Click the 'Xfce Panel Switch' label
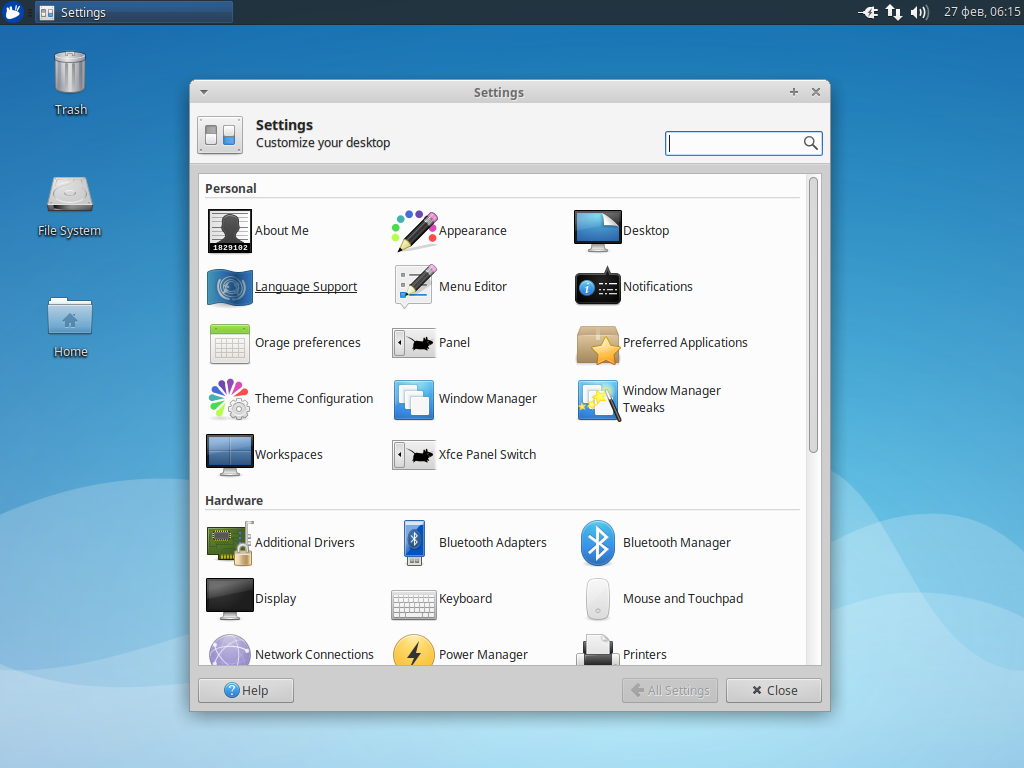 click(487, 455)
